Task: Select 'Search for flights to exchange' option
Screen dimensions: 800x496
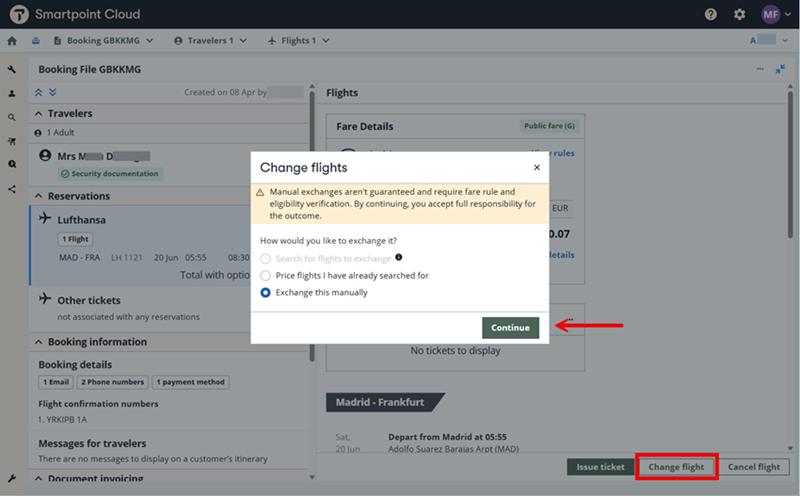Action: tap(265, 258)
